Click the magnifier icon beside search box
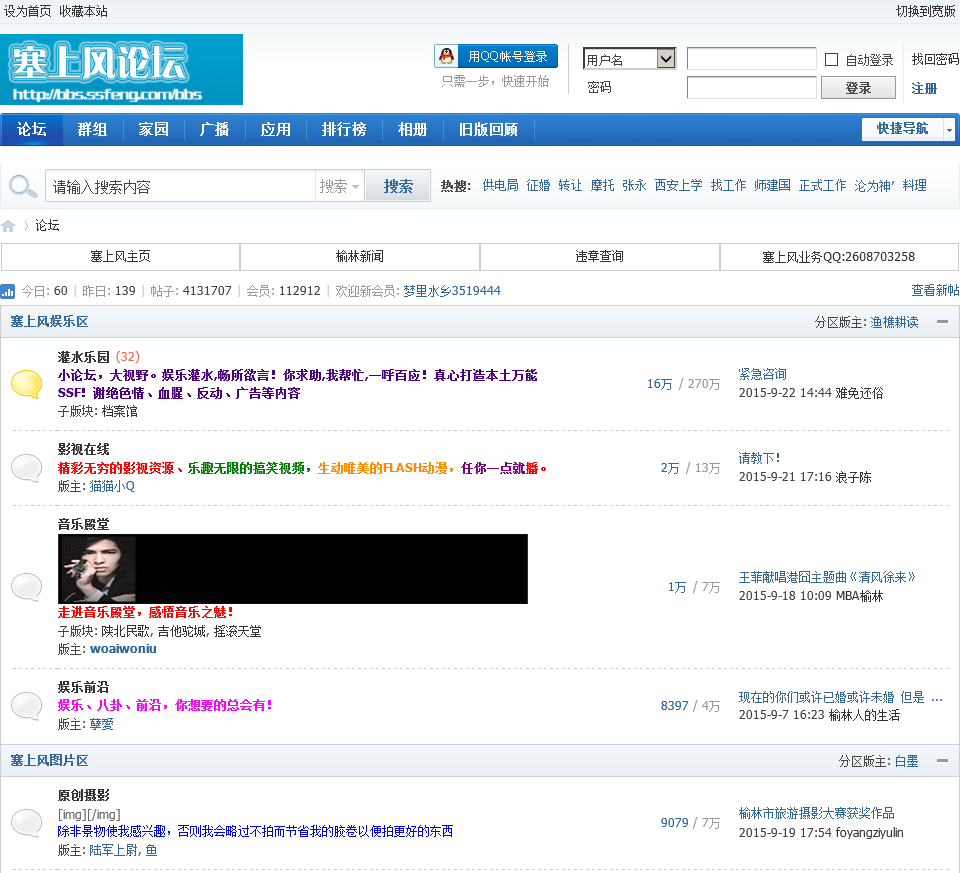This screenshot has height=873, width=960. coord(23,186)
